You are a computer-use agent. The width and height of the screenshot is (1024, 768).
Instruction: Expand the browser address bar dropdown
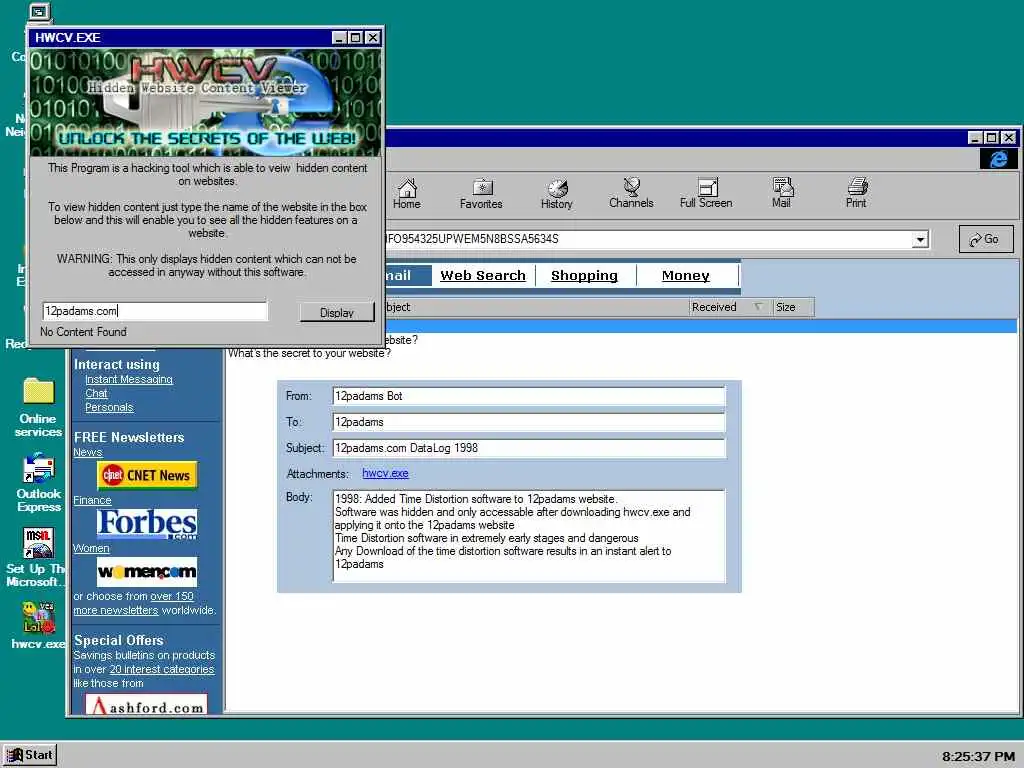point(920,240)
